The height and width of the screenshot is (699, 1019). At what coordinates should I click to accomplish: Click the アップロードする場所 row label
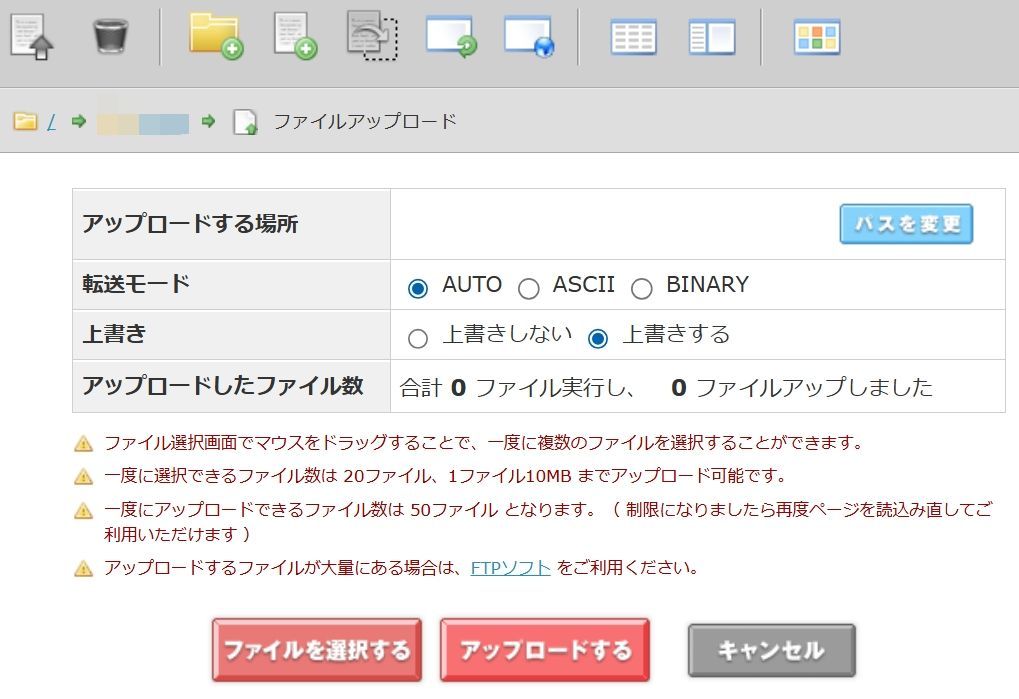[190, 223]
